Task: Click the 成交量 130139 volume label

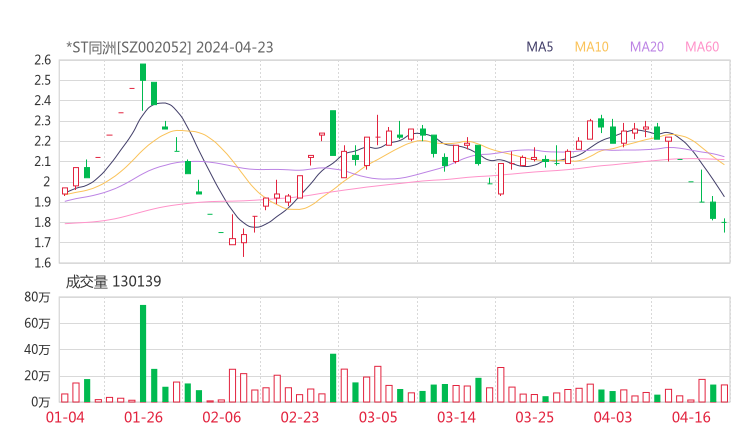Action: click(113, 281)
